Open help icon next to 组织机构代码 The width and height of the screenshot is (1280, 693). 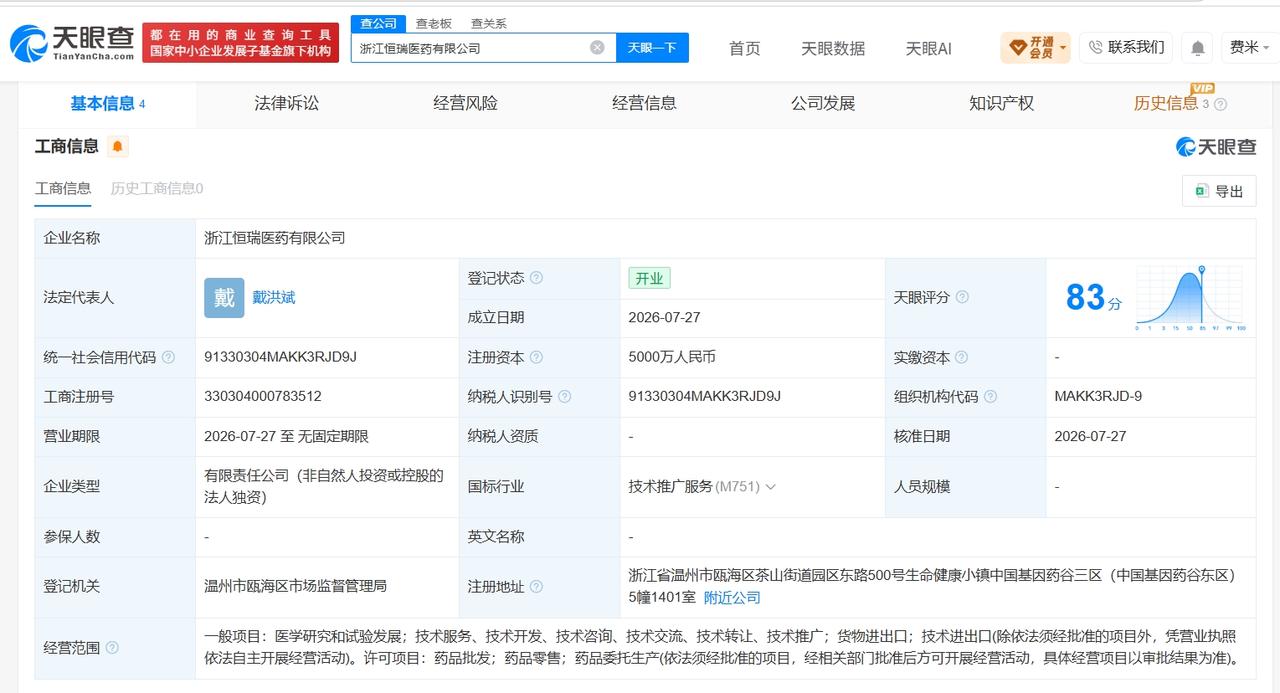[x=990, y=397]
